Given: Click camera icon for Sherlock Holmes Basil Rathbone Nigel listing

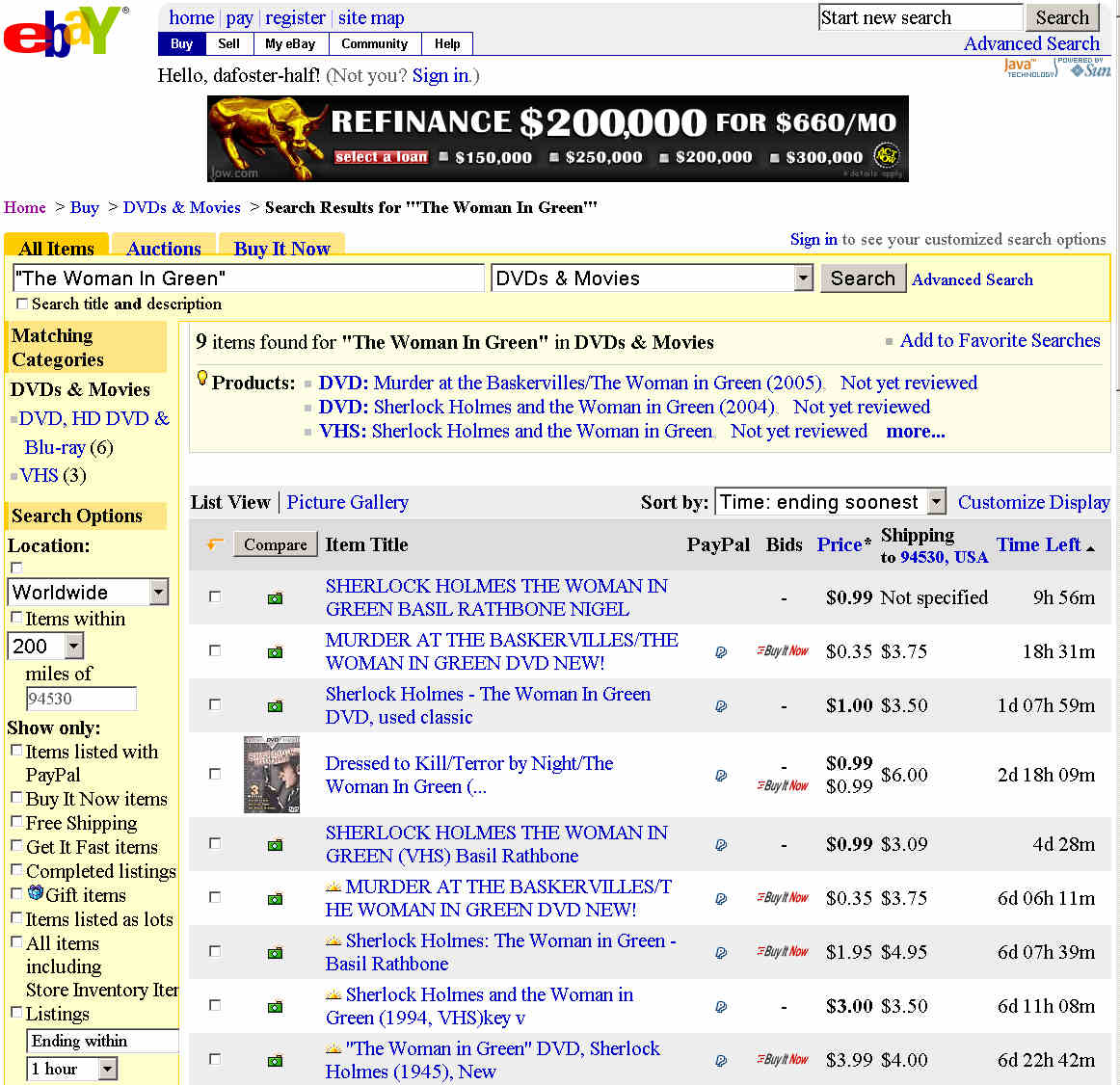Looking at the screenshot, I should pyautogui.click(x=275, y=598).
